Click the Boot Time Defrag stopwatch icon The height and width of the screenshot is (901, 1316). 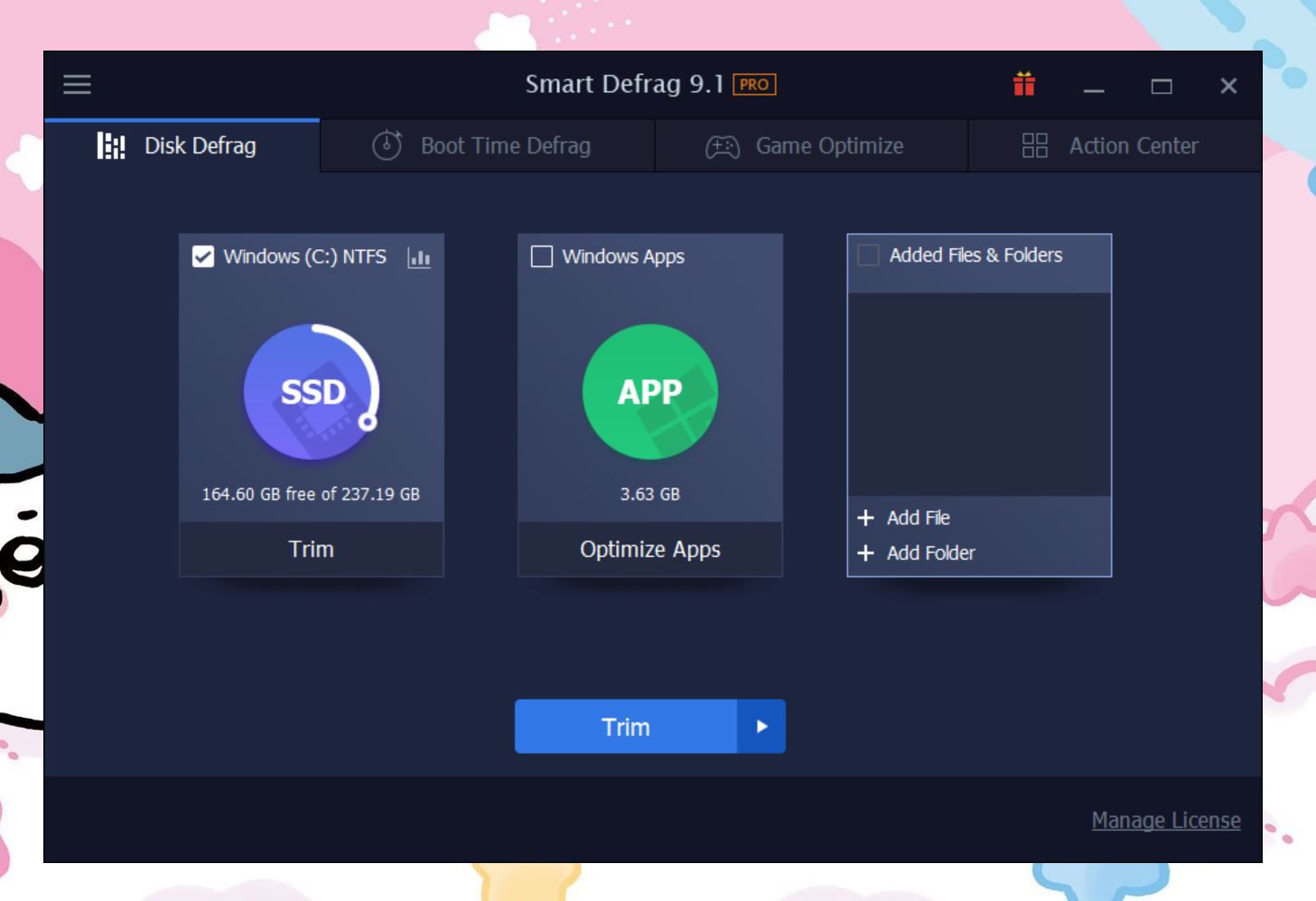387,145
